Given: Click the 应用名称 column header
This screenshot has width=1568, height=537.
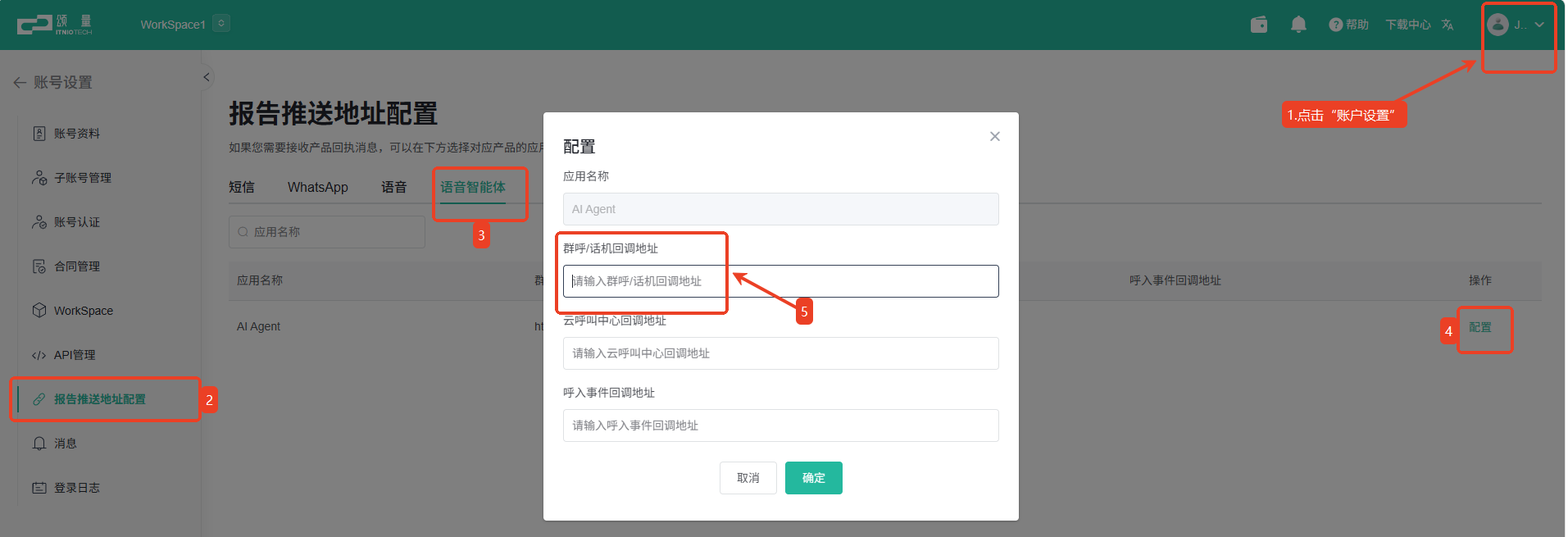Looking at the screenshot, I should tap(260, 280).
